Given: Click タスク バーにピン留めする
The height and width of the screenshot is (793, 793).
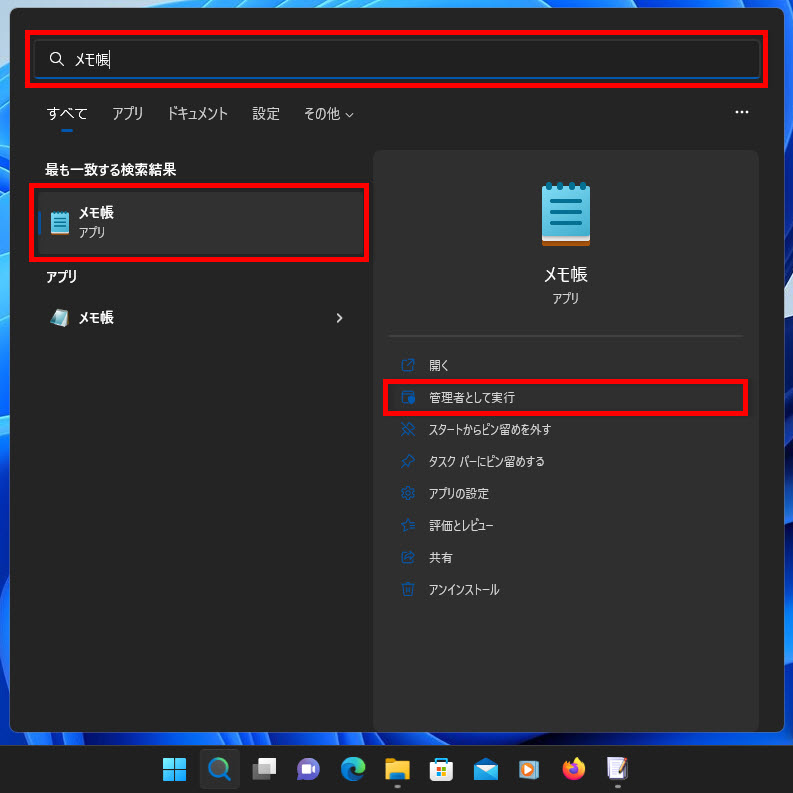Looking at the screenshot, I should point(486,462).
